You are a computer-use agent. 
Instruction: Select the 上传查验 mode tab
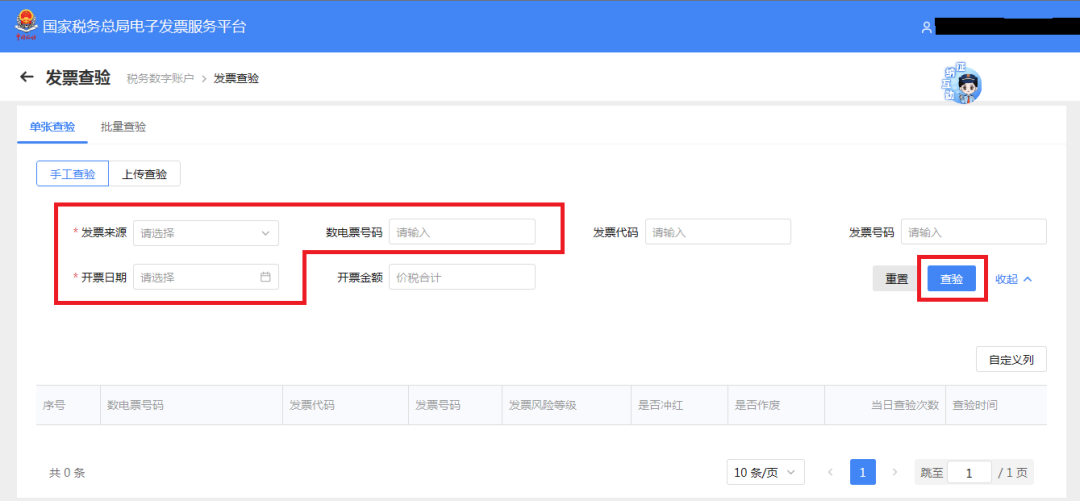(145, 174)
